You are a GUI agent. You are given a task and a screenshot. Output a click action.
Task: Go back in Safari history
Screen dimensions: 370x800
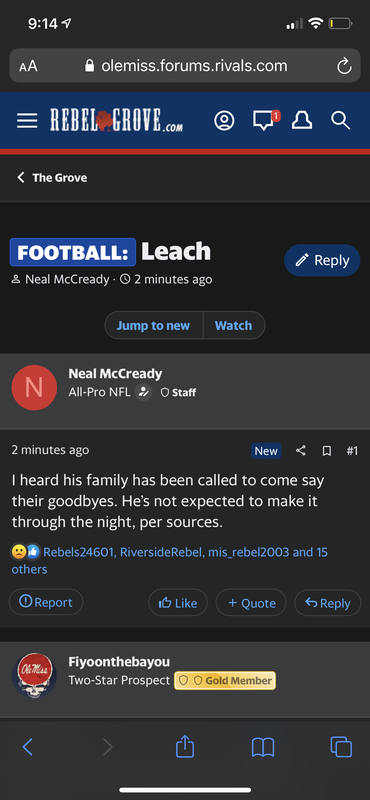pos(28,747)
